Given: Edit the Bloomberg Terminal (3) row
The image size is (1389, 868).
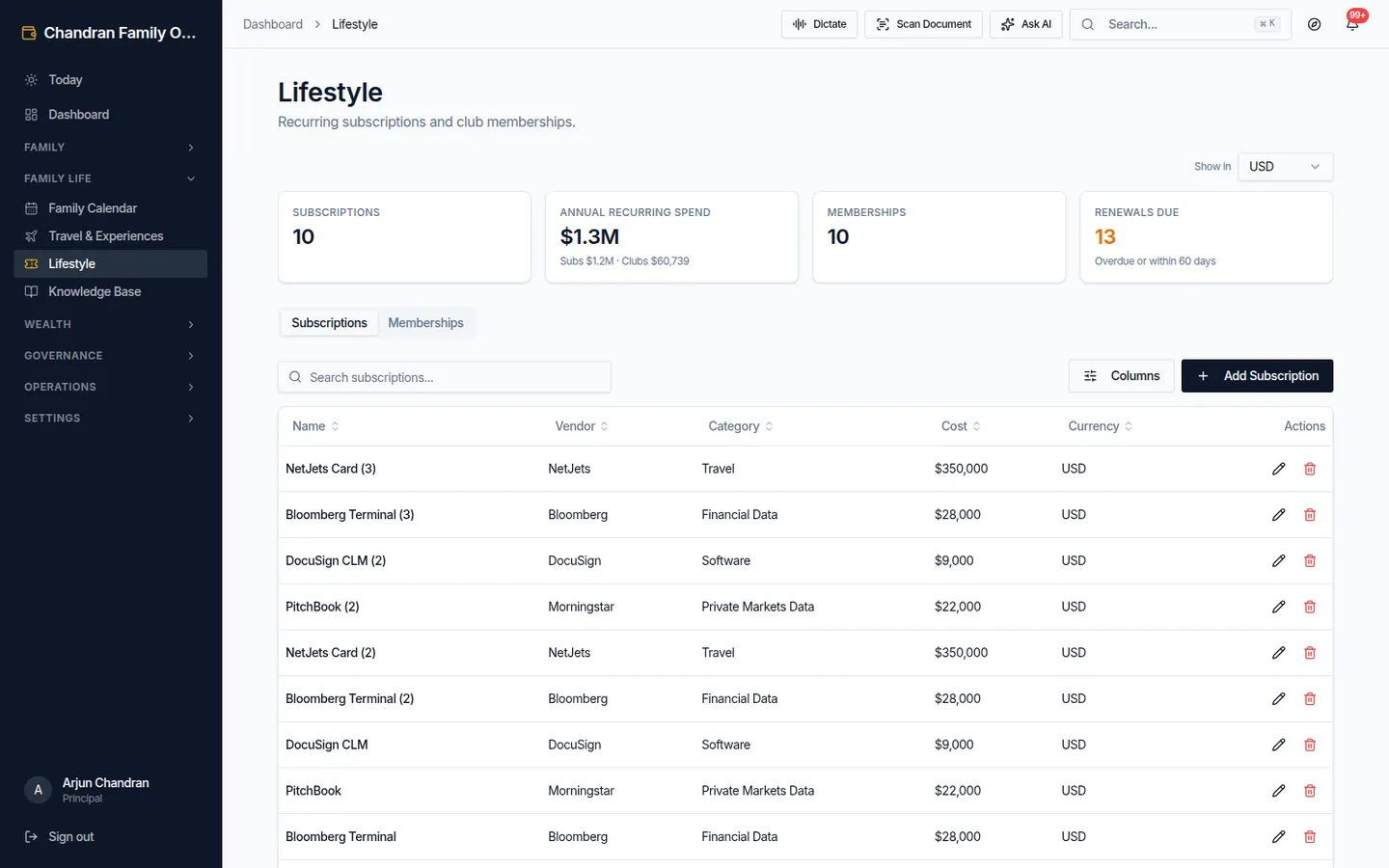Looking at the screenshot, I should pos(1278,515).
